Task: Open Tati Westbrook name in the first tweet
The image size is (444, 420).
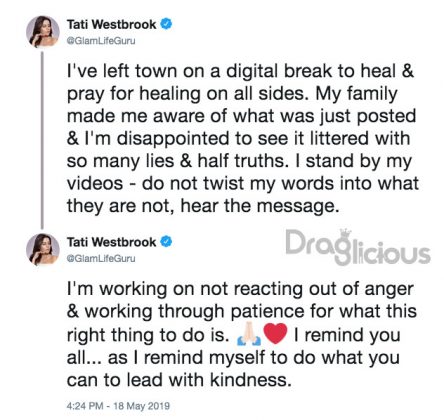Action: tap(111, 24)
